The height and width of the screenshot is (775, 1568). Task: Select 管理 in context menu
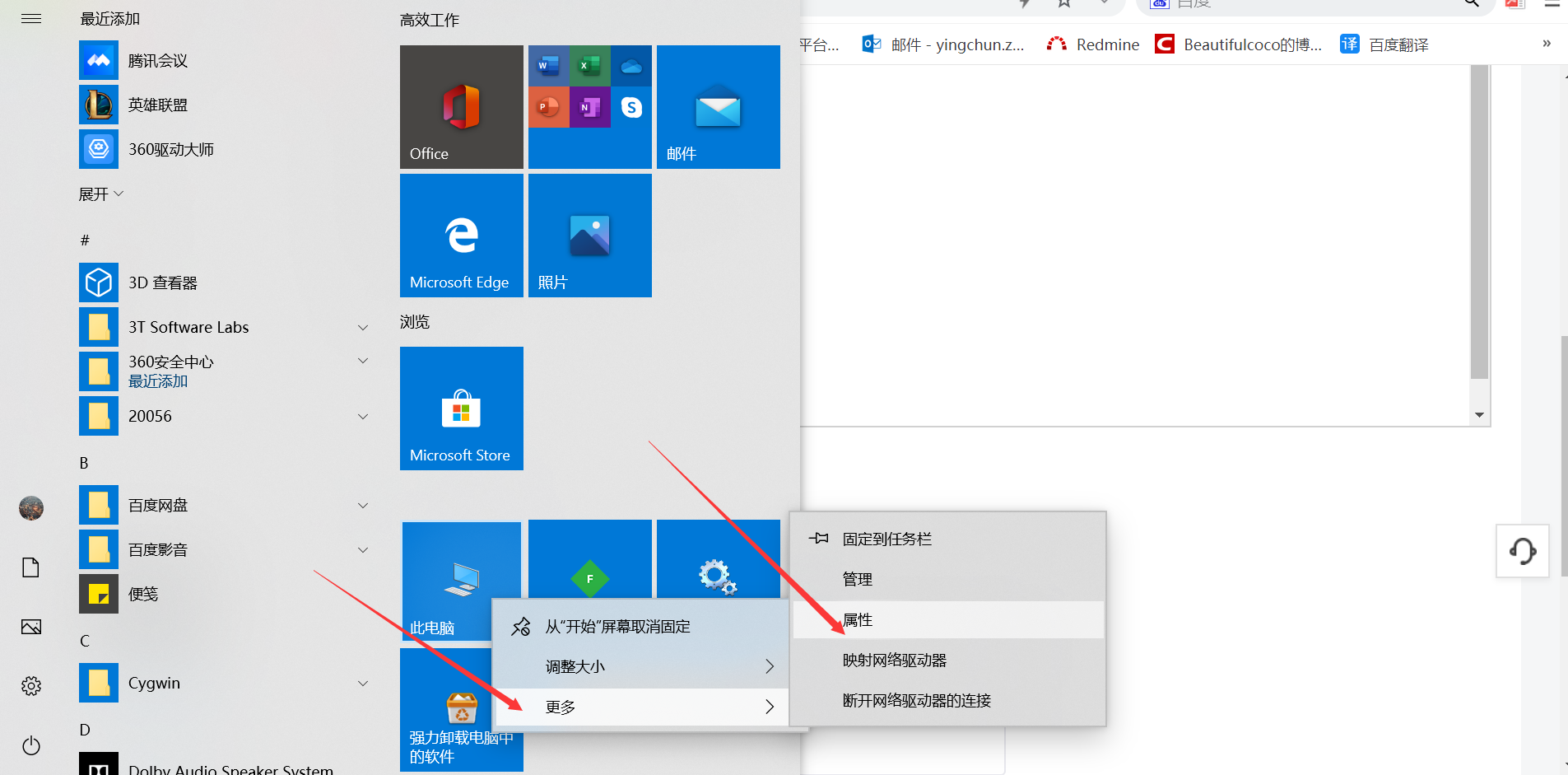(948, 579)
